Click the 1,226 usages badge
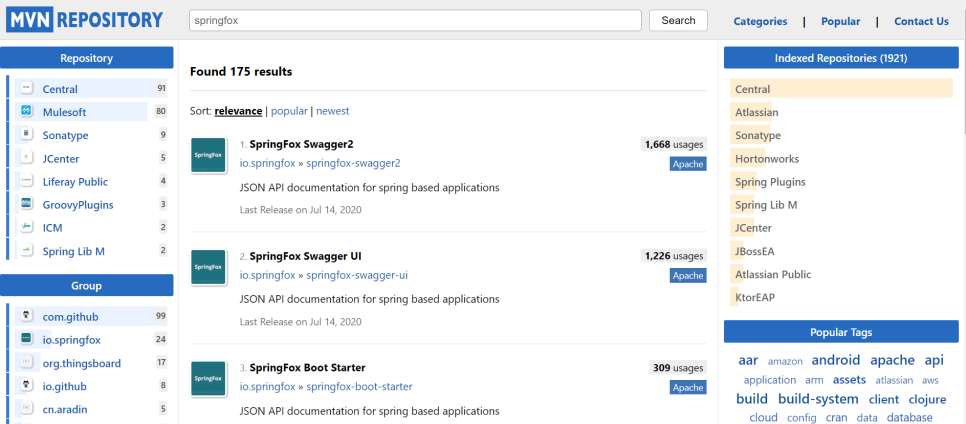The image size is (966, 424). click(673, 256)
